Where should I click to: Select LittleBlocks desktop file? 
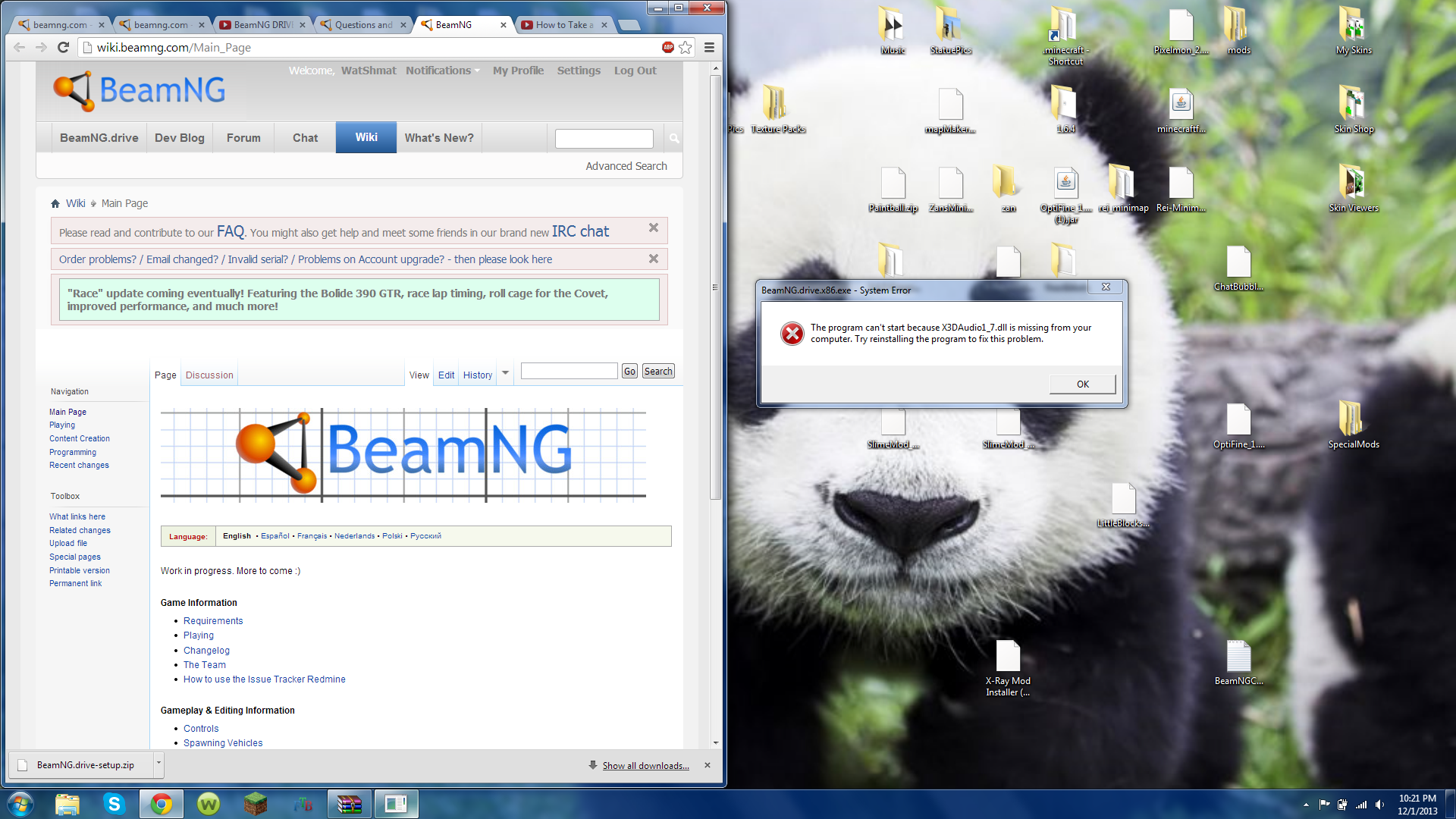[1123, 504]
